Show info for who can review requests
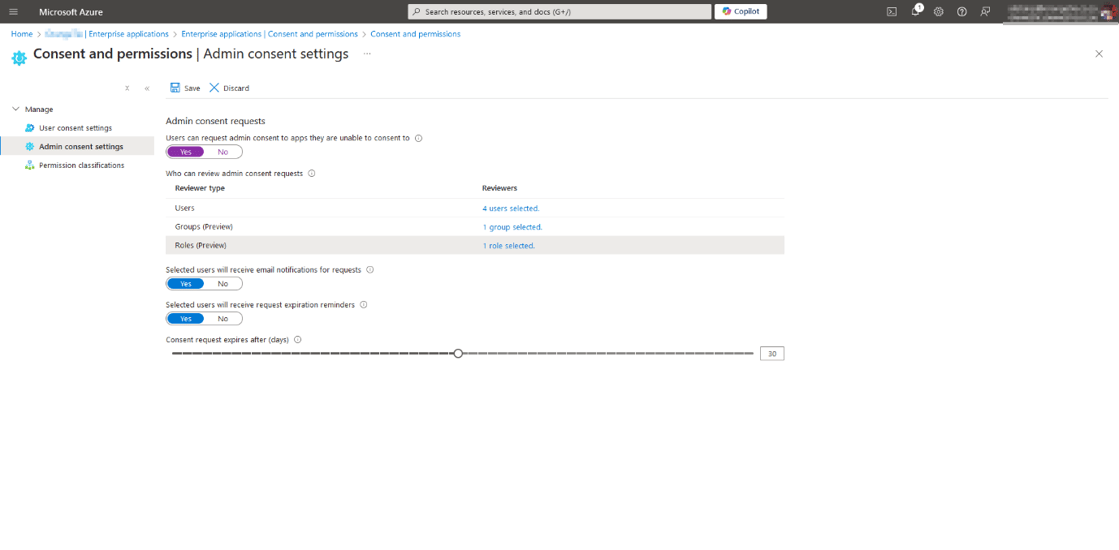This screenshot has height=550, width=1119. click(312, 173)
